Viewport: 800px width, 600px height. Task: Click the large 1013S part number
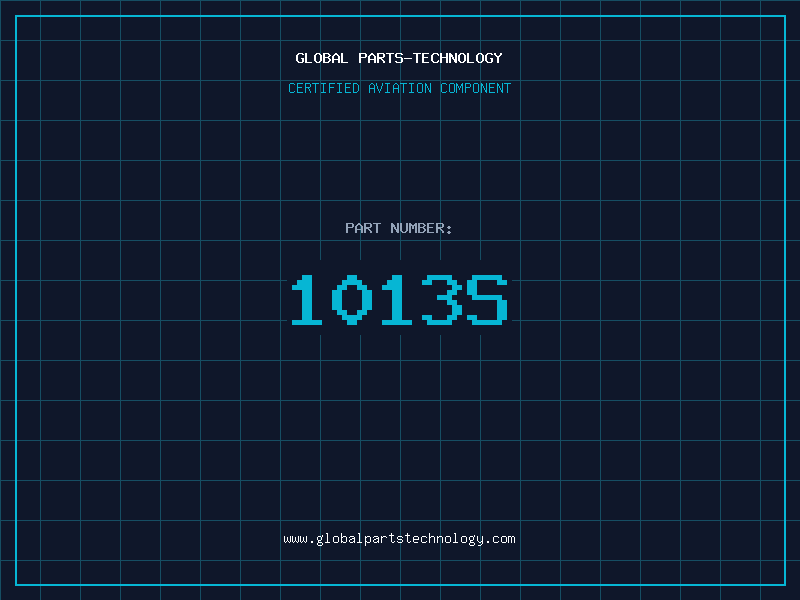pos(399,299)
